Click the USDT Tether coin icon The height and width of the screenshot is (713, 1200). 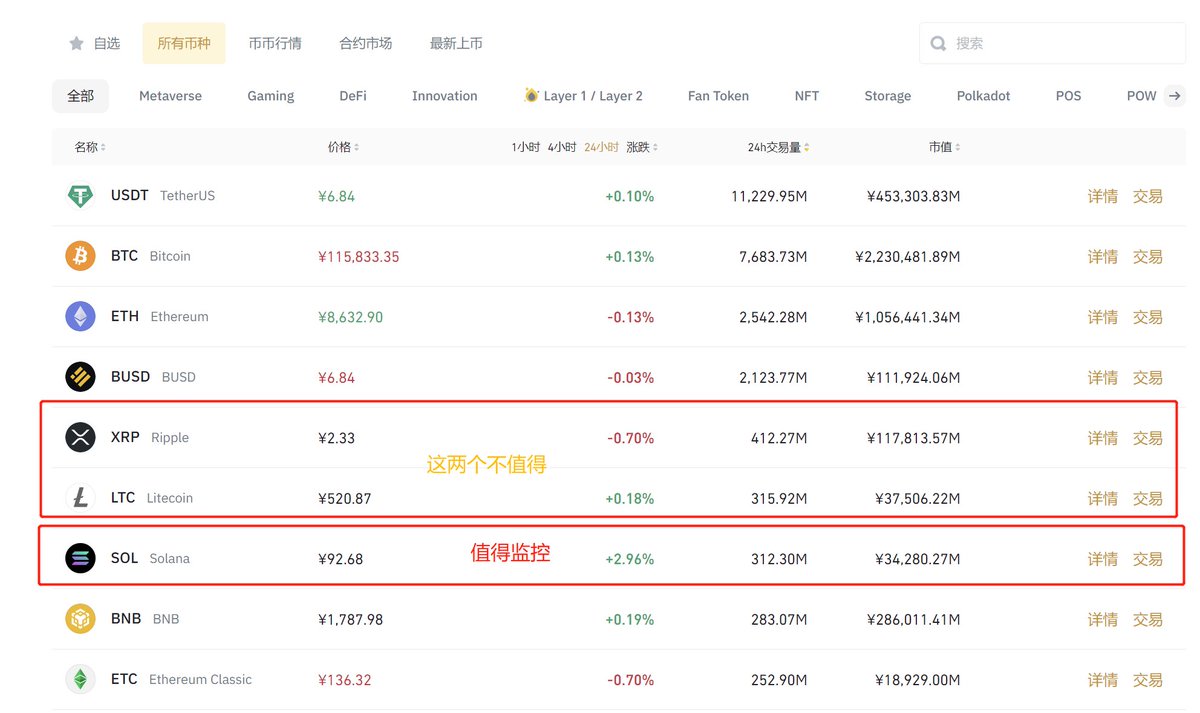tap(80, 196)
